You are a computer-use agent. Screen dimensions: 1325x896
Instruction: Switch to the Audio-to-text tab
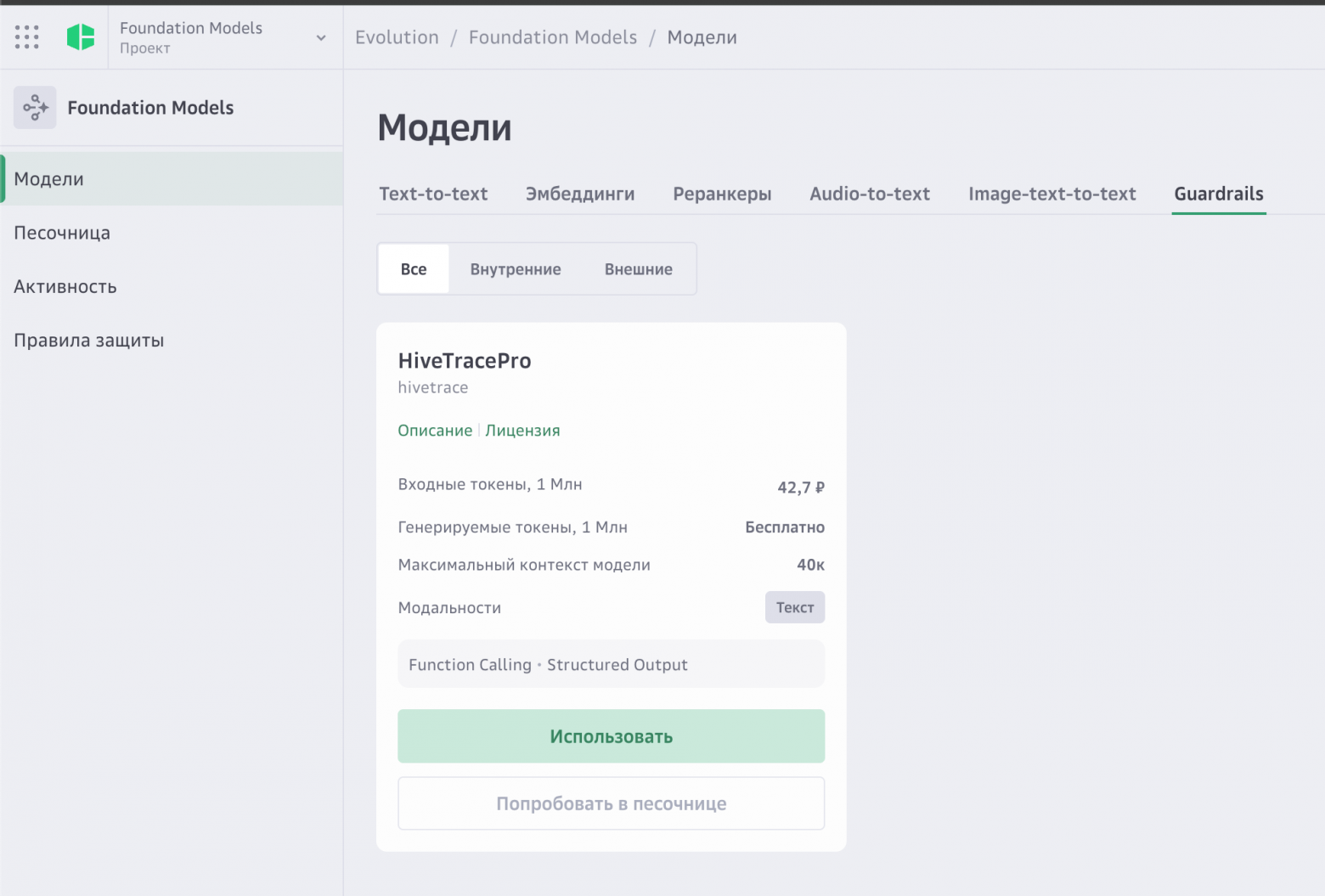870,194
